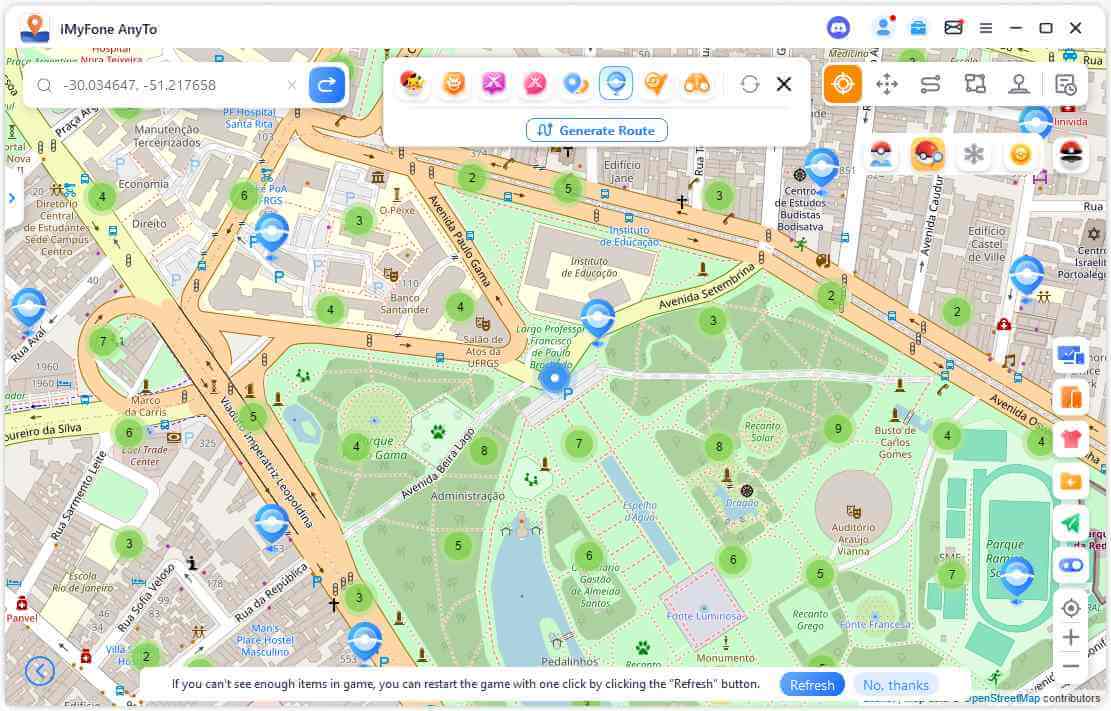
Task: Open the user account icon
Action: pyautogui.click(x=884, y=28)
